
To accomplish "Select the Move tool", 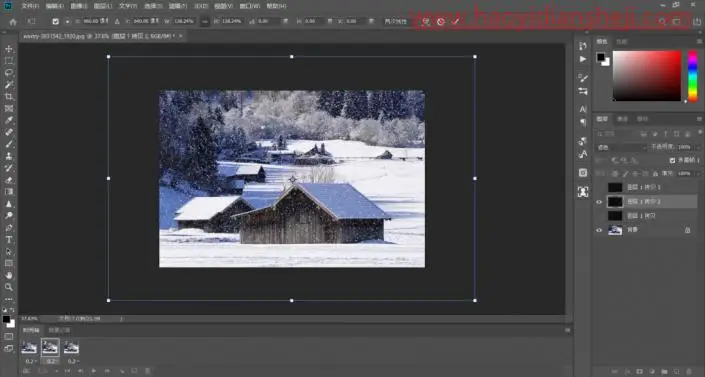I will pos(9,49).
